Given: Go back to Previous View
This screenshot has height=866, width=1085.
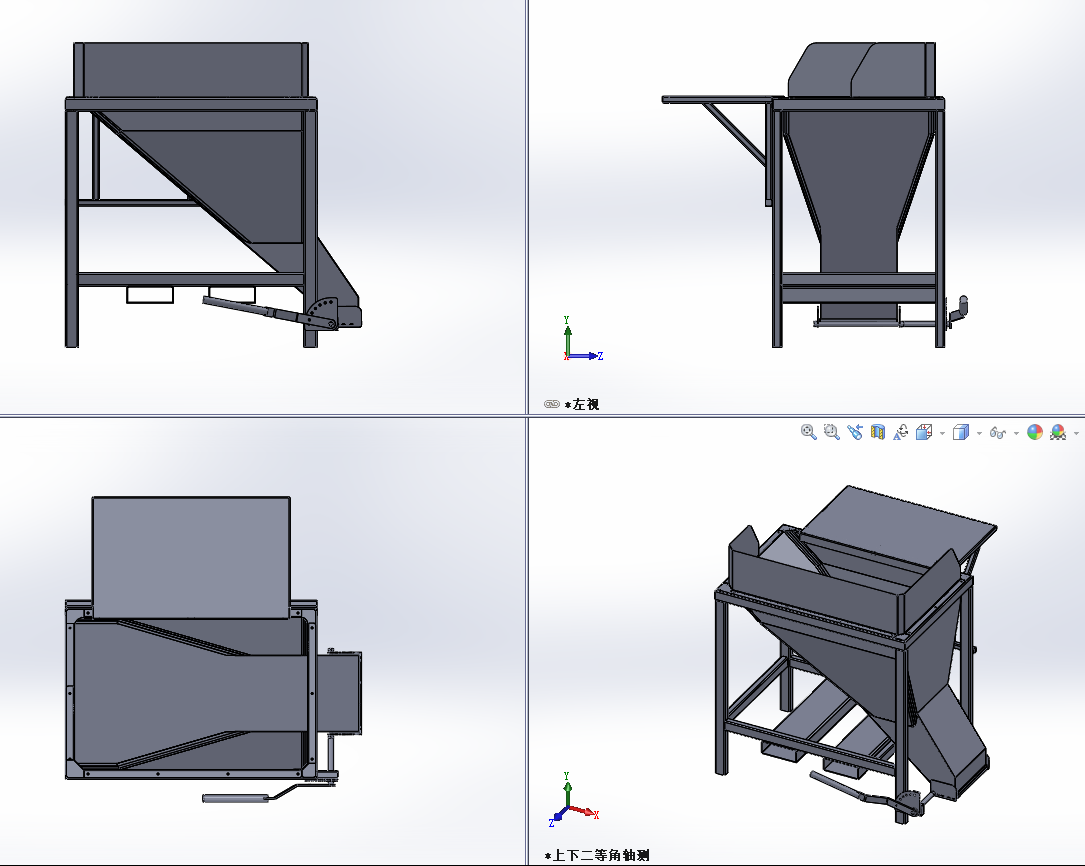Looking at the screenshot, I should click(x=855, y=432).
